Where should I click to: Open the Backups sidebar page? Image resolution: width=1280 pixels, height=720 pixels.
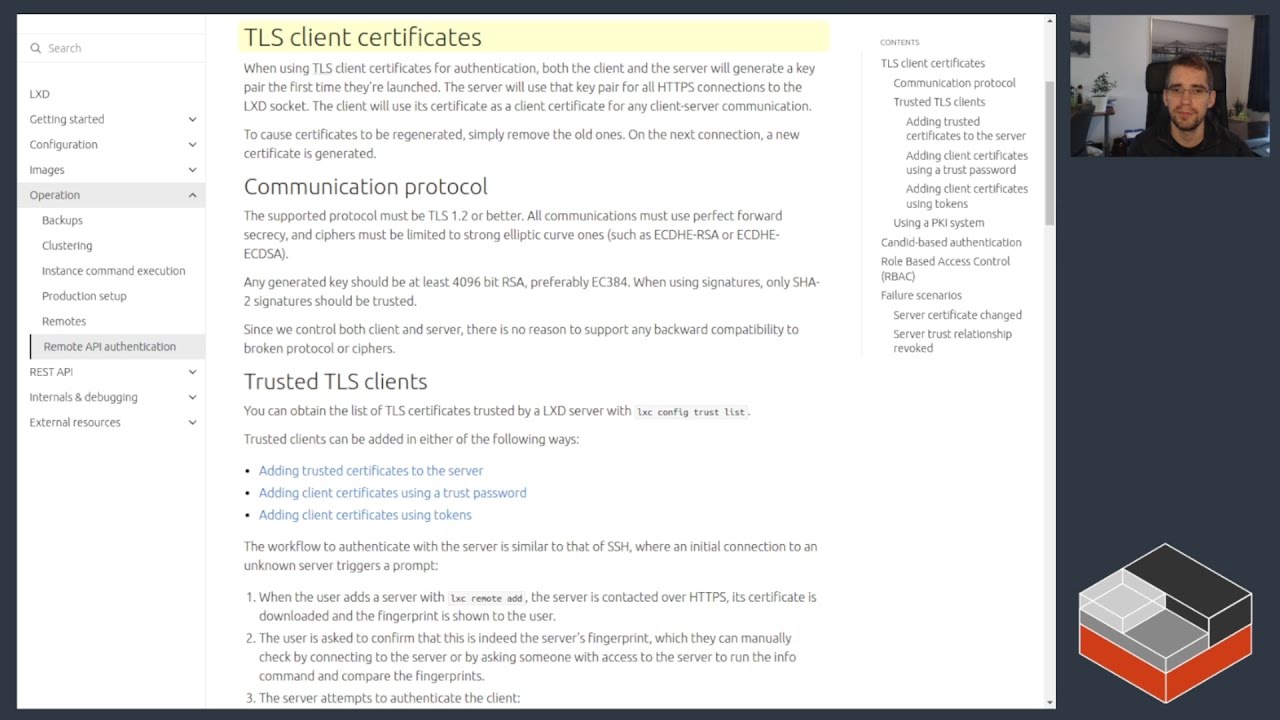click(62, 220)
